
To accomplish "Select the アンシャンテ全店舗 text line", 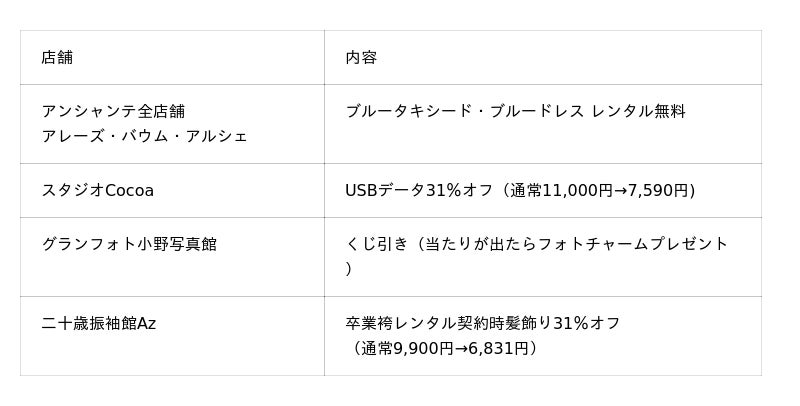I will [x=113, y=112].
